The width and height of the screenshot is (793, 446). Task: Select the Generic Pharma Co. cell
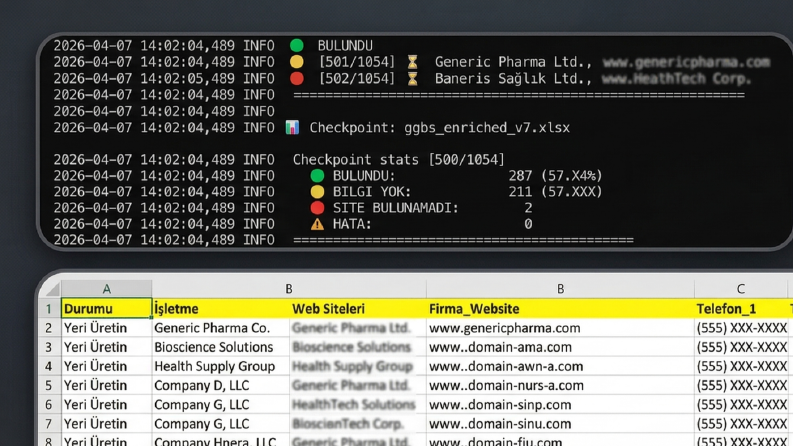point(221,328)
